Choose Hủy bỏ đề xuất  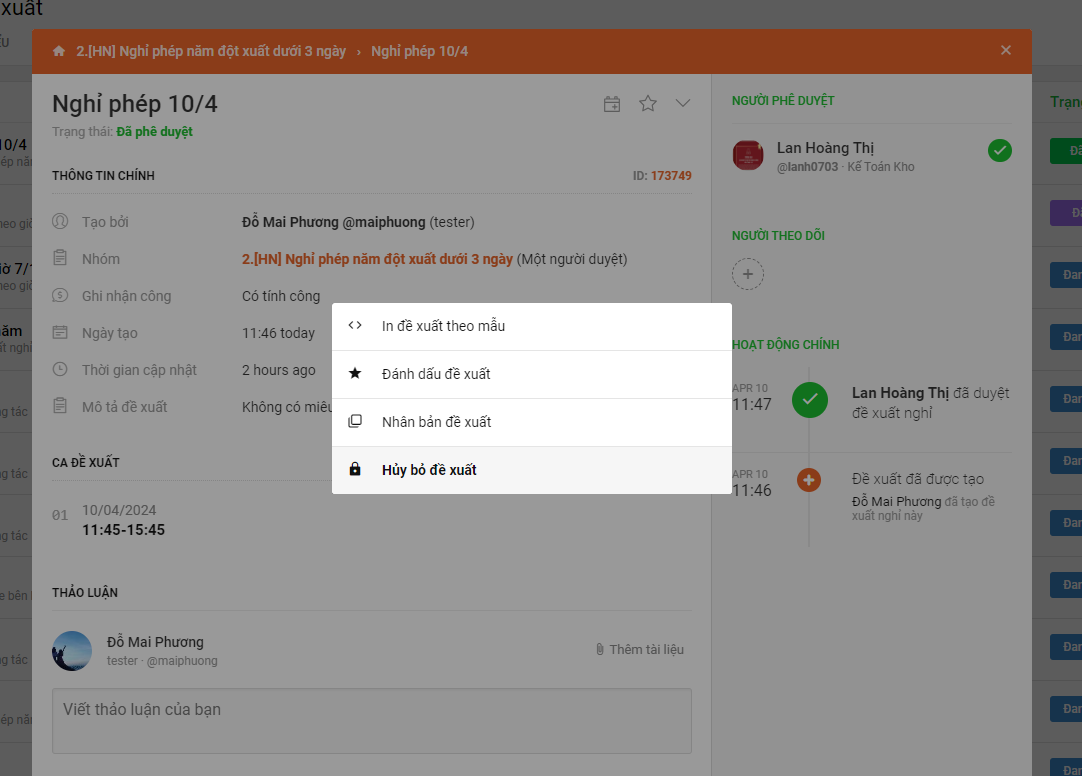tap(531, 470)
